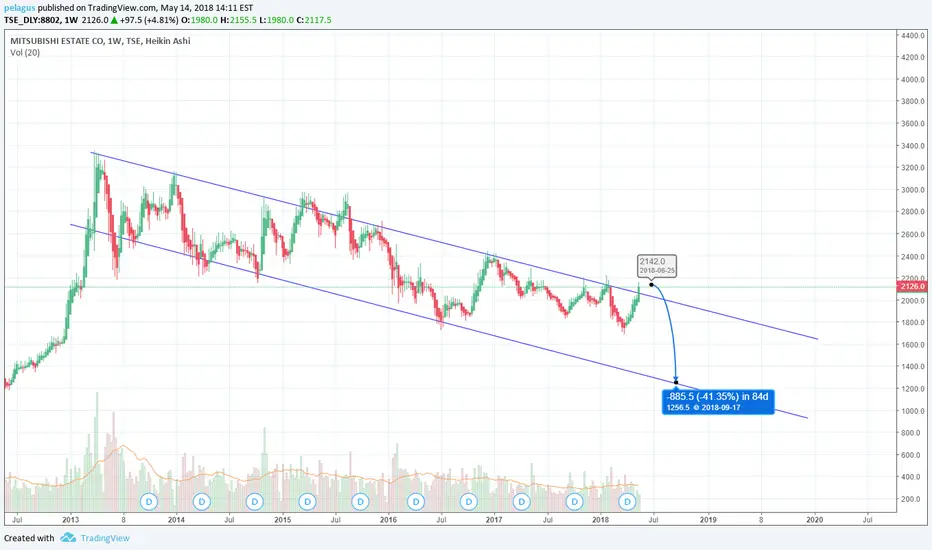This screenshot has width=932, height=550.
Task: Click dividend marker just after 2016 label
Action: 415,502
